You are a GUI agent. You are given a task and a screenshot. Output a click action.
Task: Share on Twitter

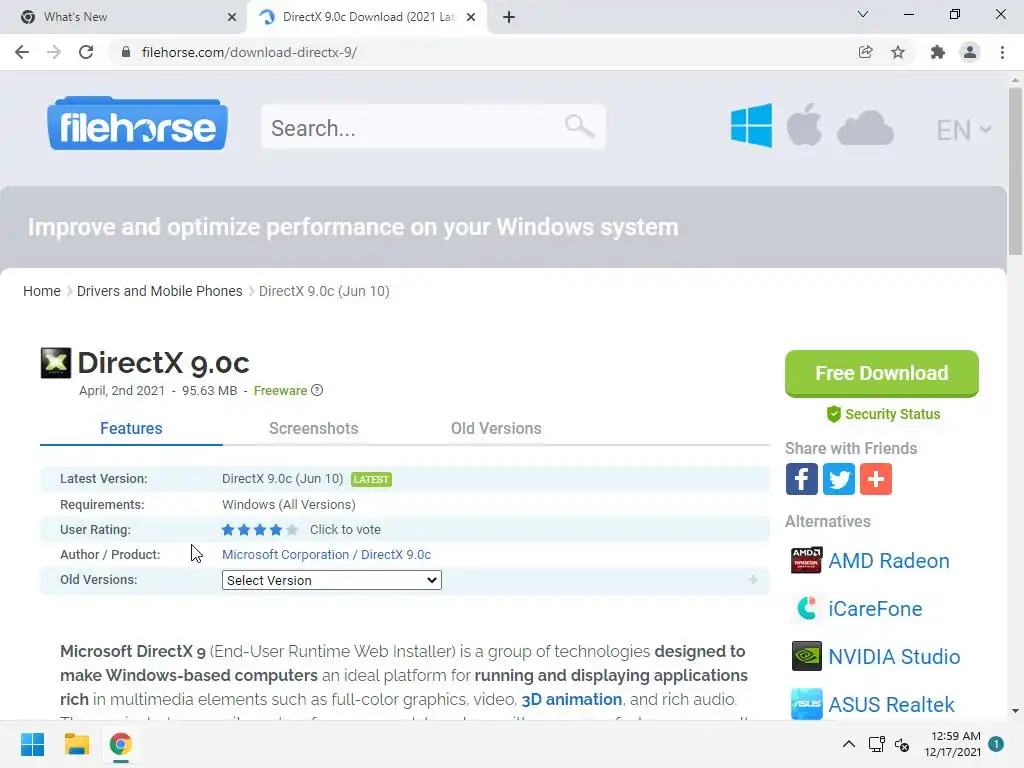[x=839, y=479]
